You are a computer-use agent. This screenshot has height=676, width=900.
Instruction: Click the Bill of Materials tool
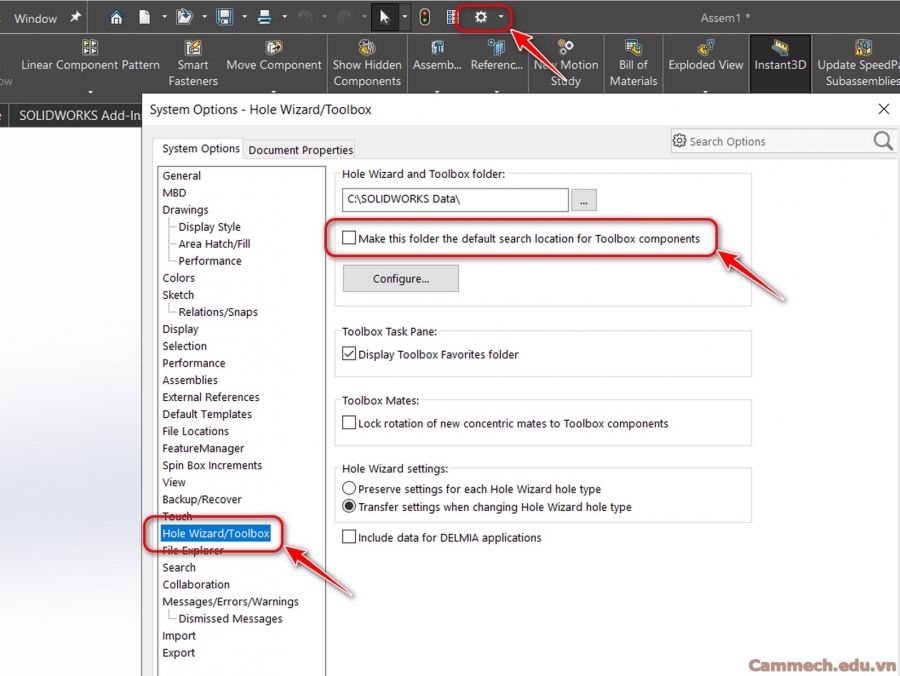633,63
